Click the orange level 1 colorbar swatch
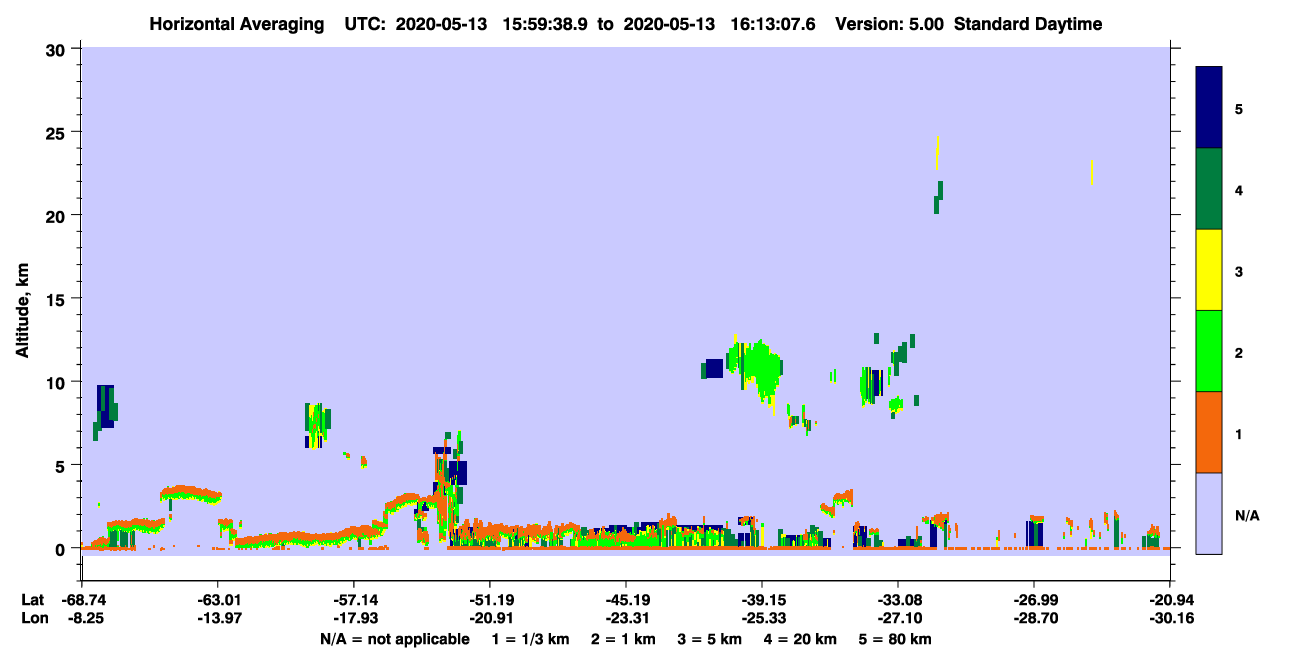Viewport: 1300px width, 667px height. pos(1209,432)
